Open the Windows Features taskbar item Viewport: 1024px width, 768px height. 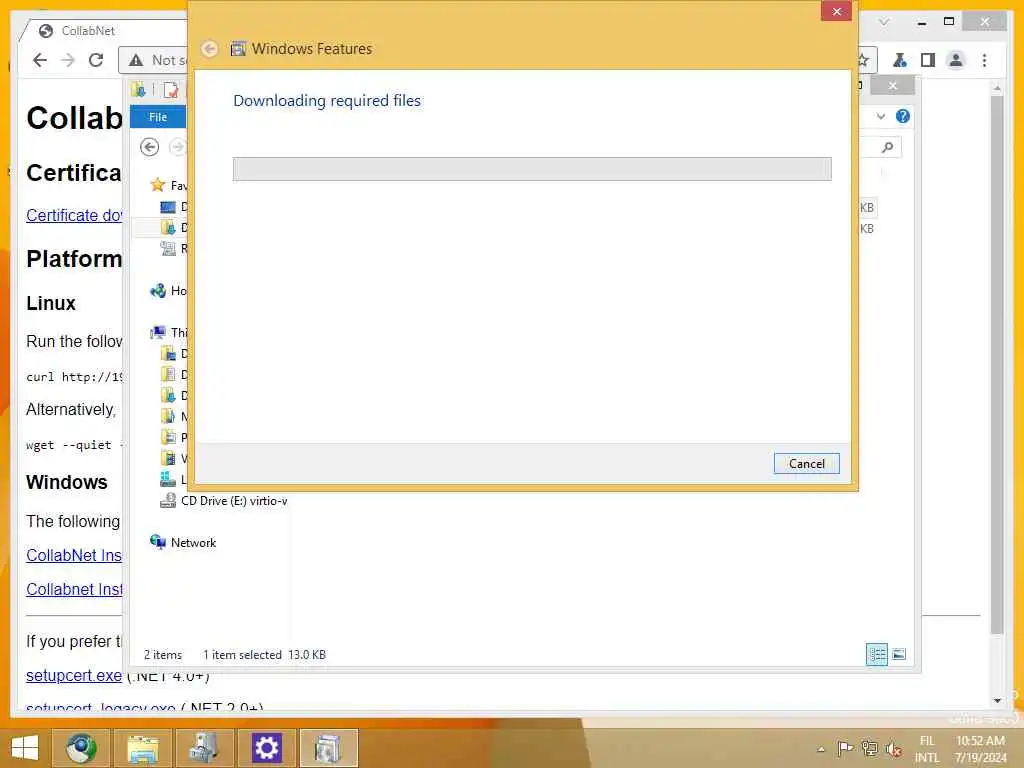(x=328, y=748)
